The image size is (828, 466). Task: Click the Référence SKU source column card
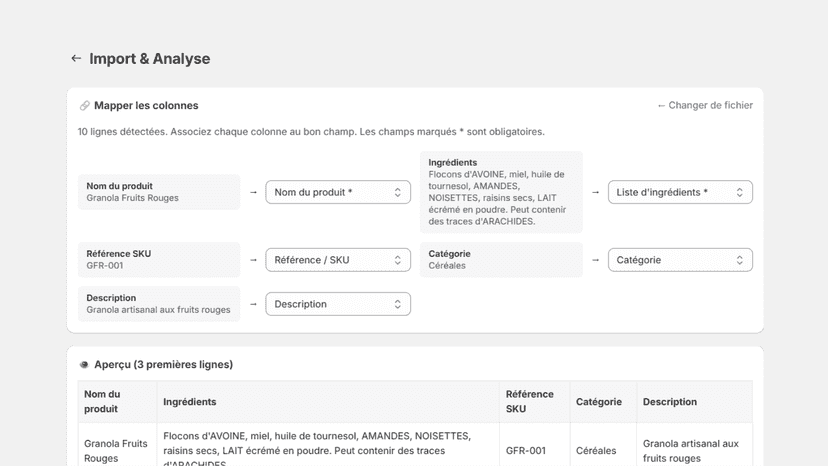pyautogui.click(x=159, y=260)
